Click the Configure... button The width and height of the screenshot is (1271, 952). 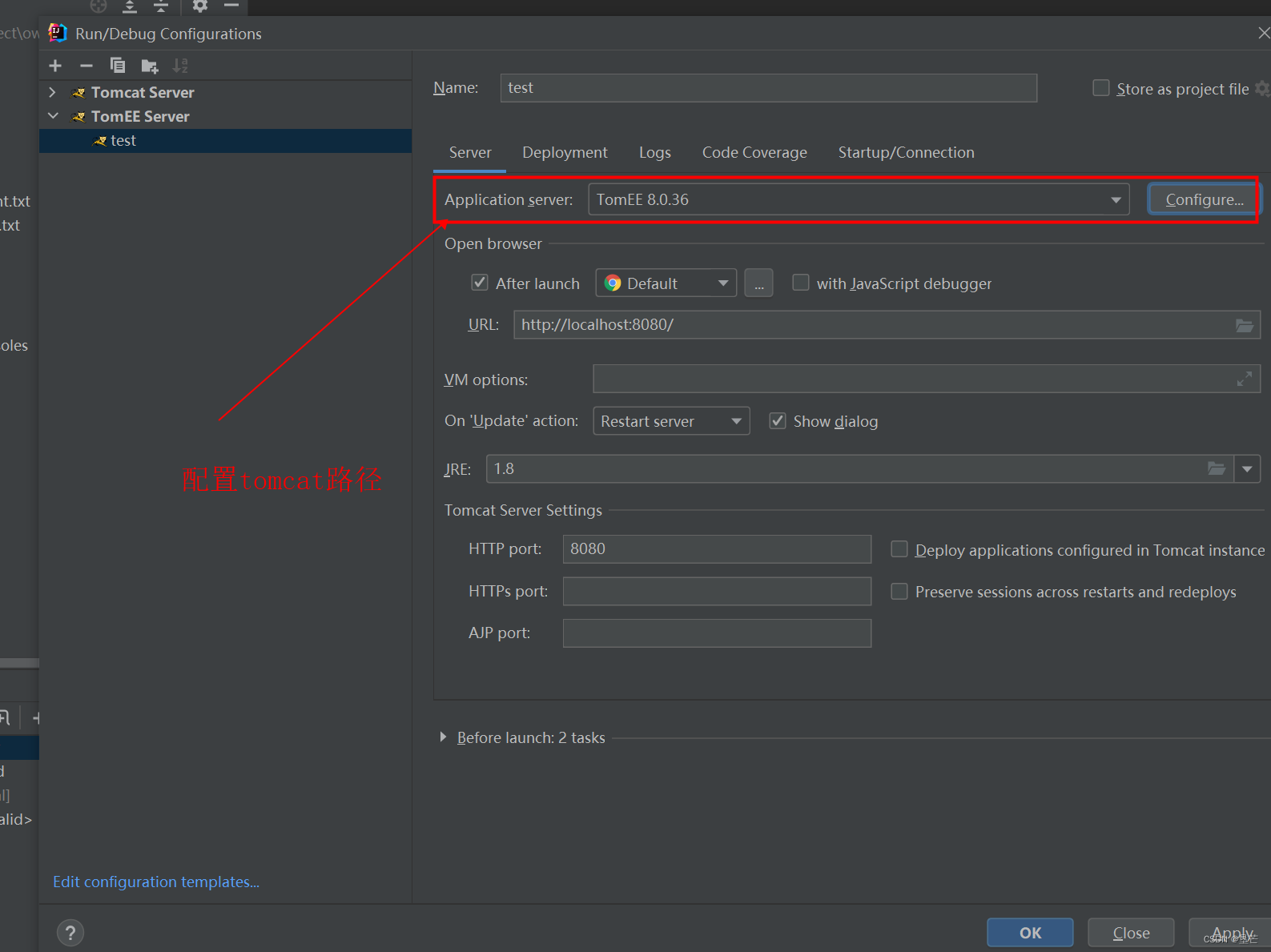pos(1203,199)
